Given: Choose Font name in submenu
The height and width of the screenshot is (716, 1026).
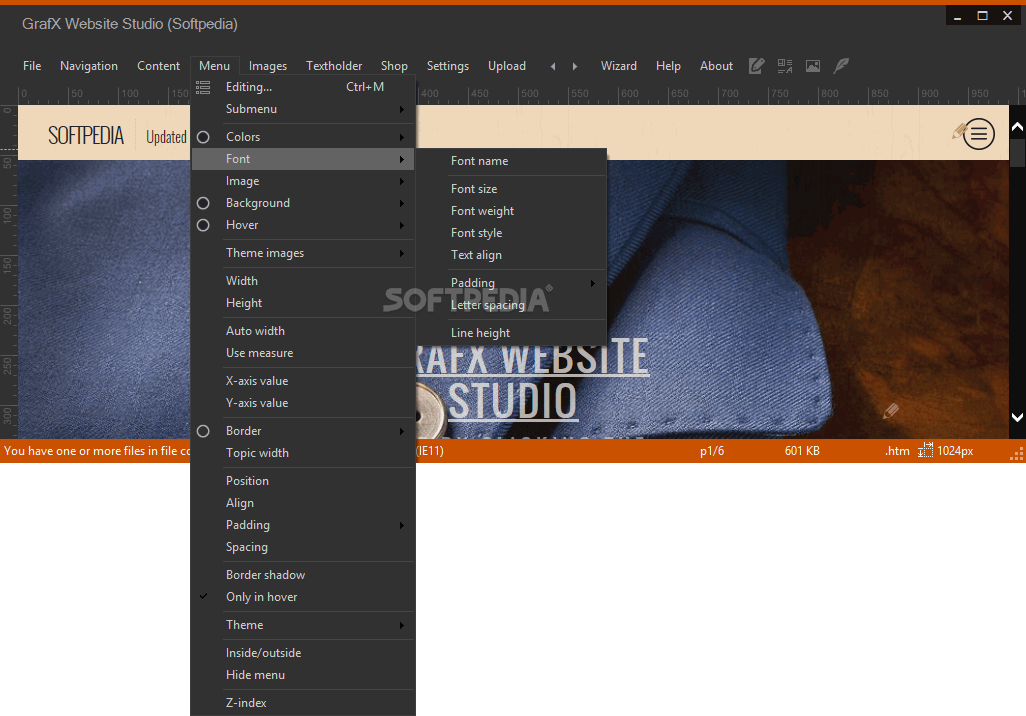Looking at the screenshot, I should tap(512, 161).
